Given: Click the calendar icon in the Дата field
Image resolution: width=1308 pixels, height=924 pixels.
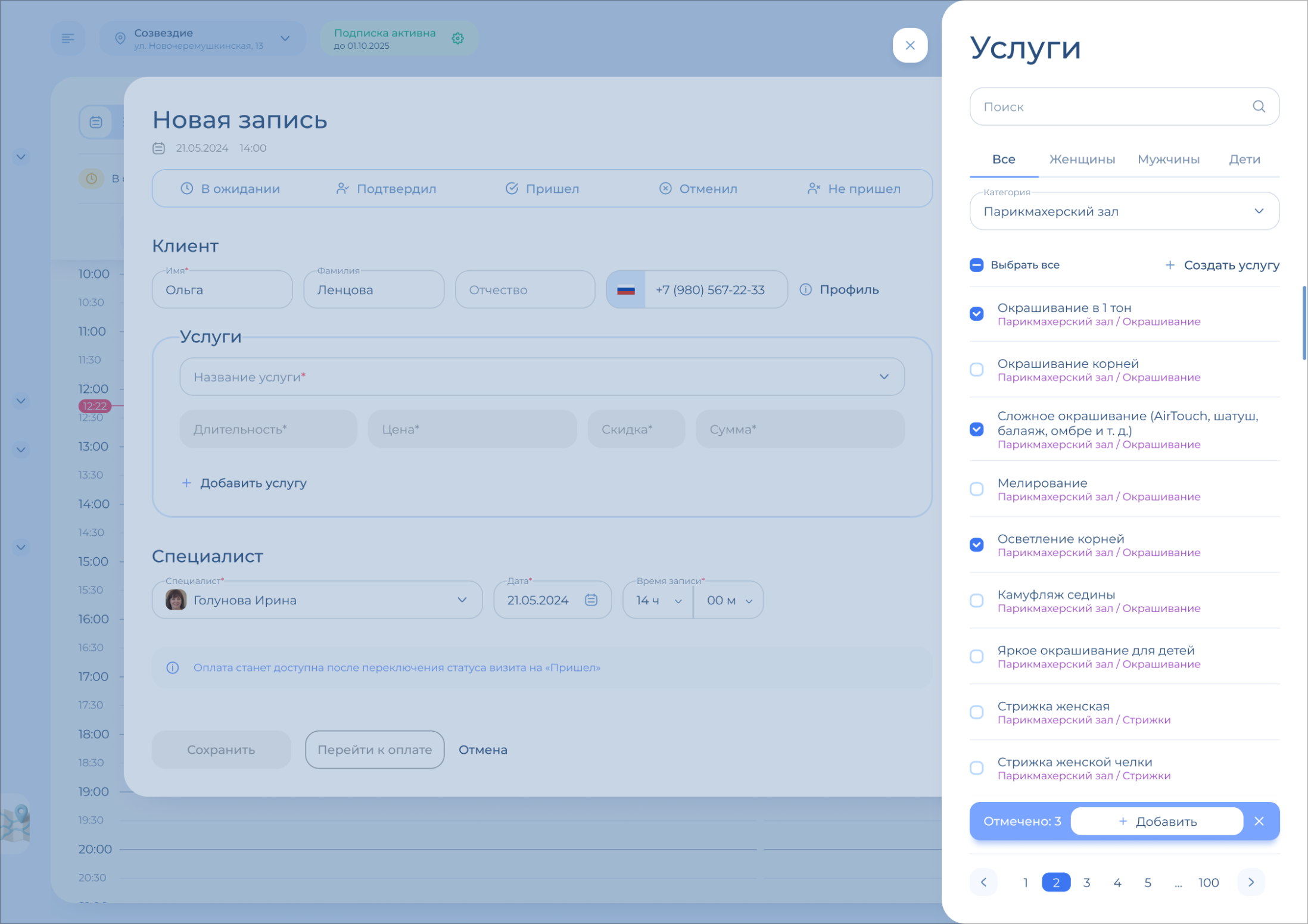Looking at the screenshot, I should pos(591,600).
